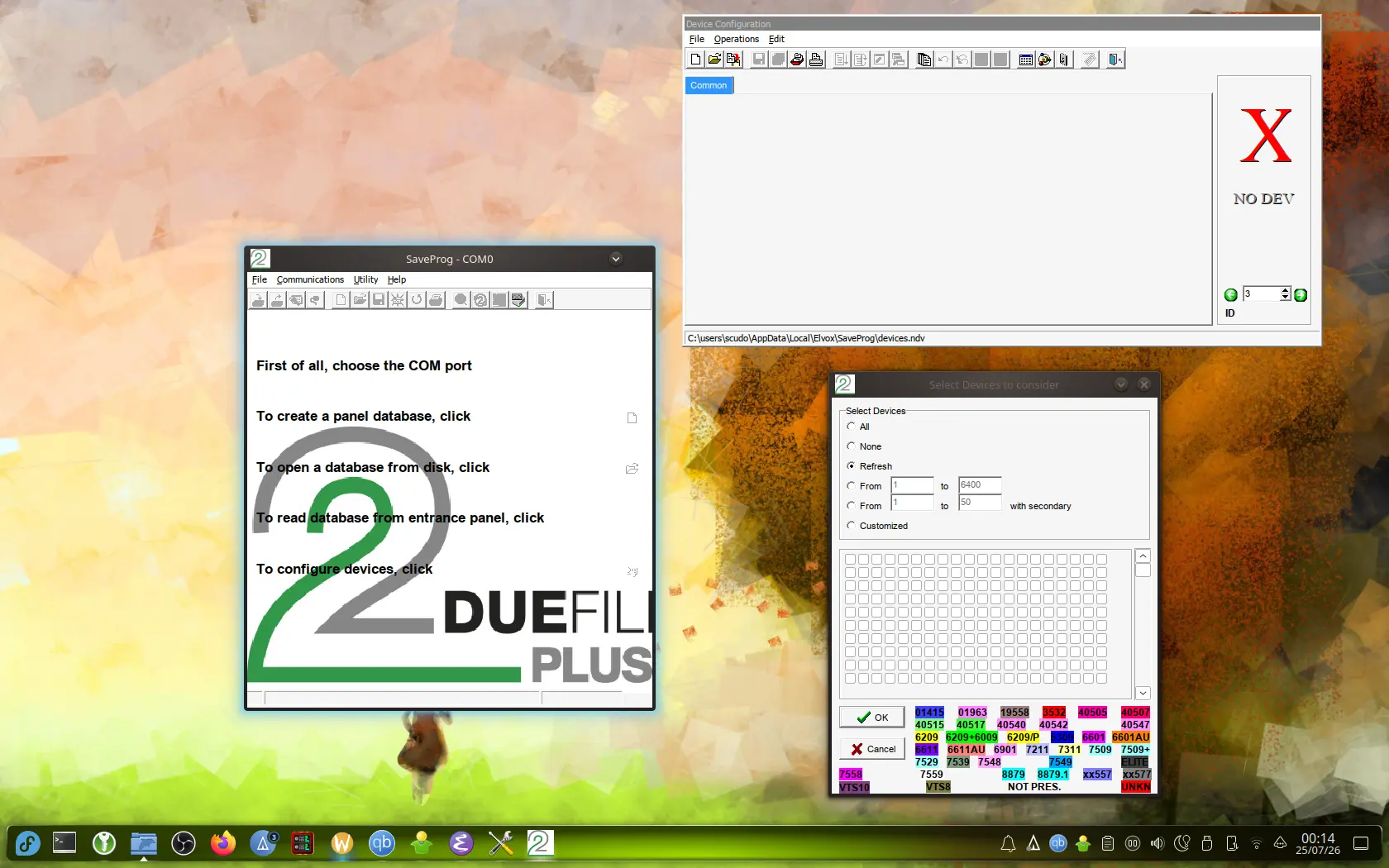Open Firefox from the taskbar
1389x868 pixels.
[222, 843]
